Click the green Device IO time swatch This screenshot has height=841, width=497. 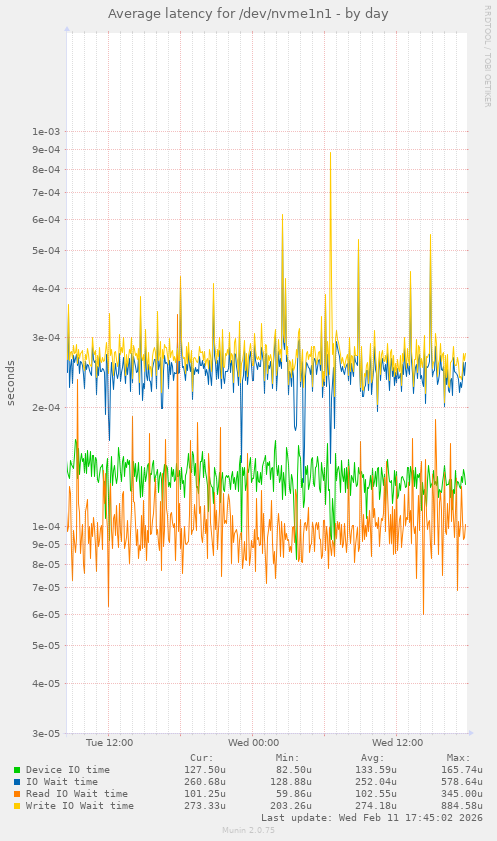pyautogui.click(x=17, y=770)
